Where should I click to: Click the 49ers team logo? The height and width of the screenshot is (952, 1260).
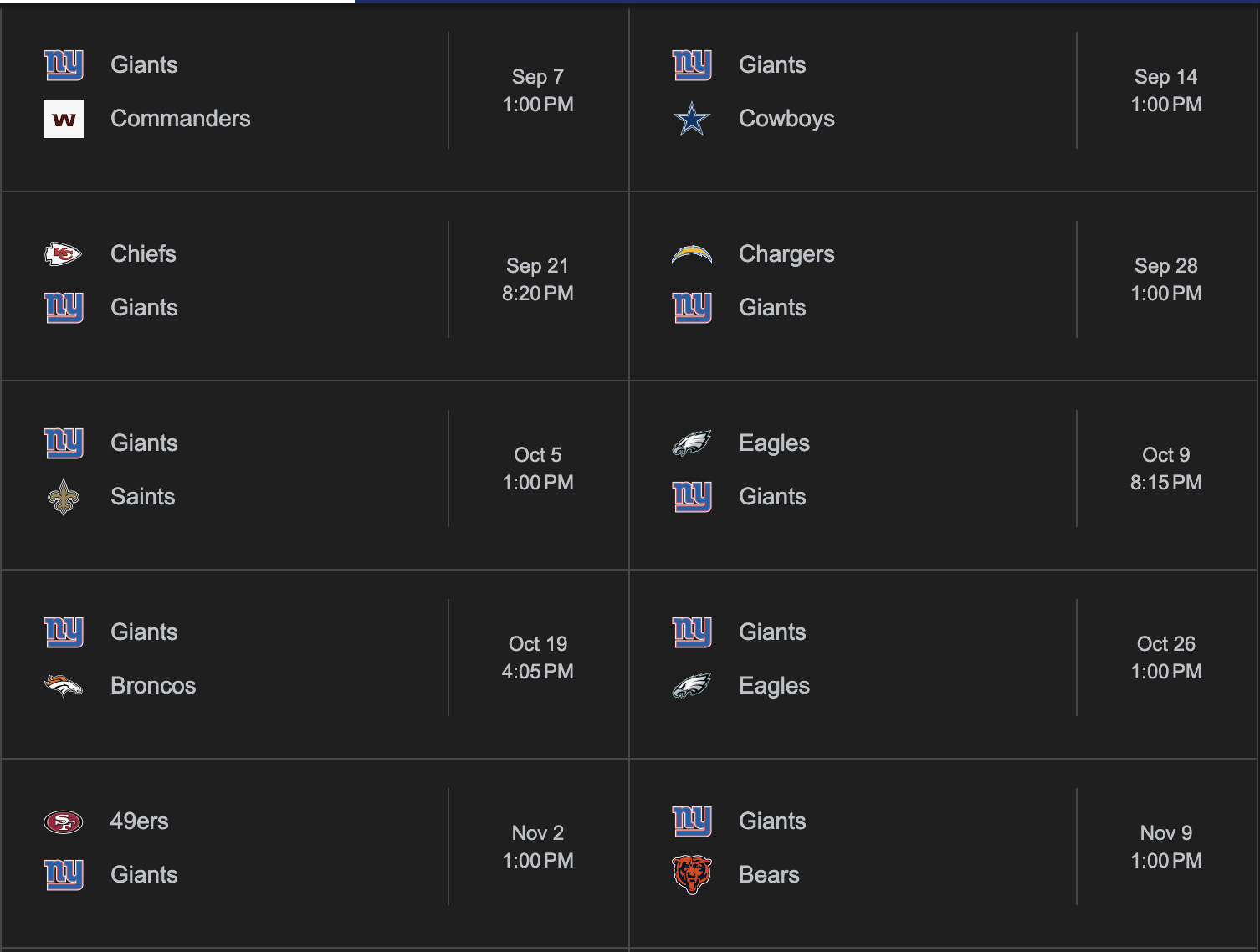click(x=64, y=821)
